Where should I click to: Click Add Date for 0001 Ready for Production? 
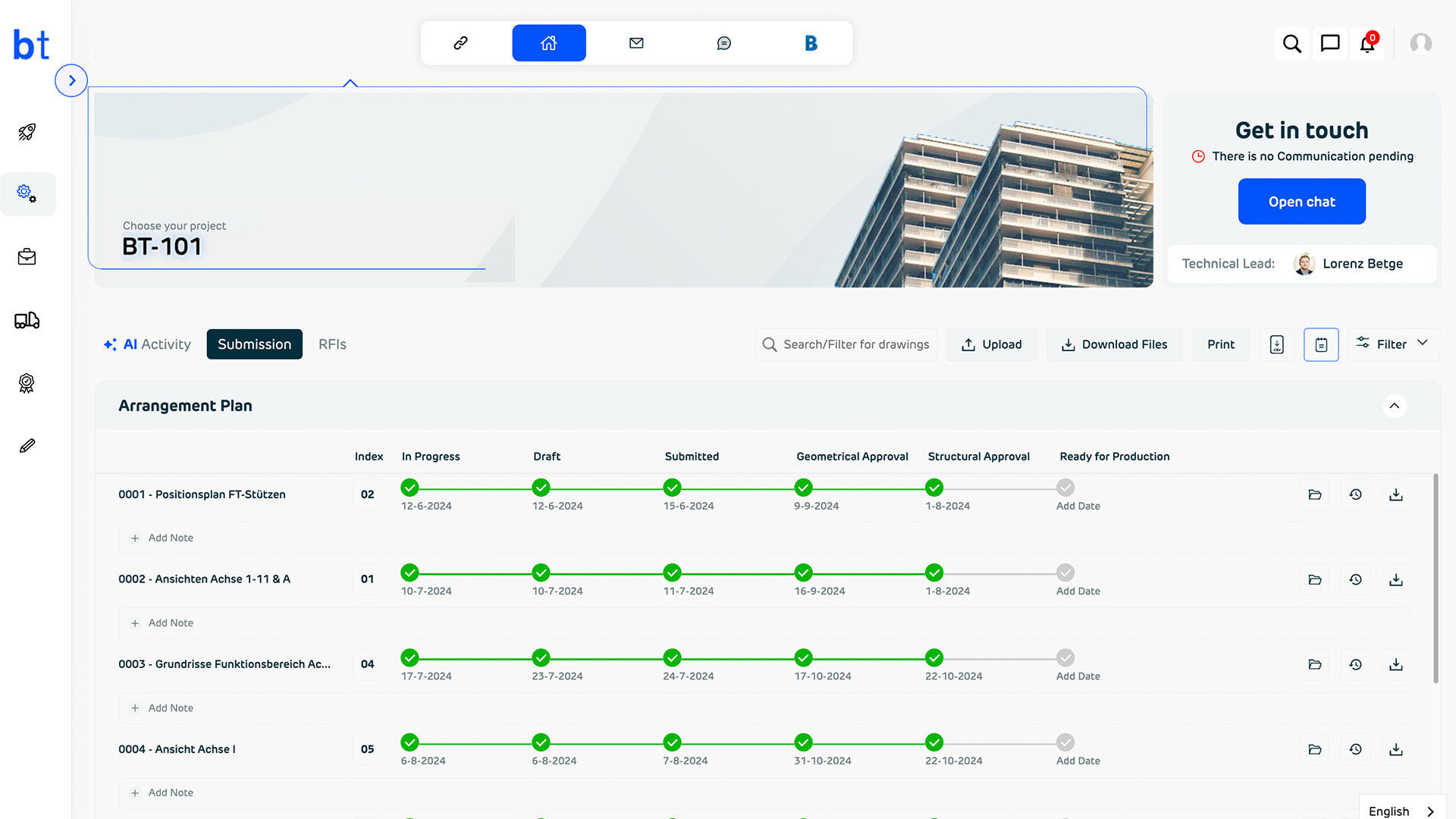[x=1078, y=506]
